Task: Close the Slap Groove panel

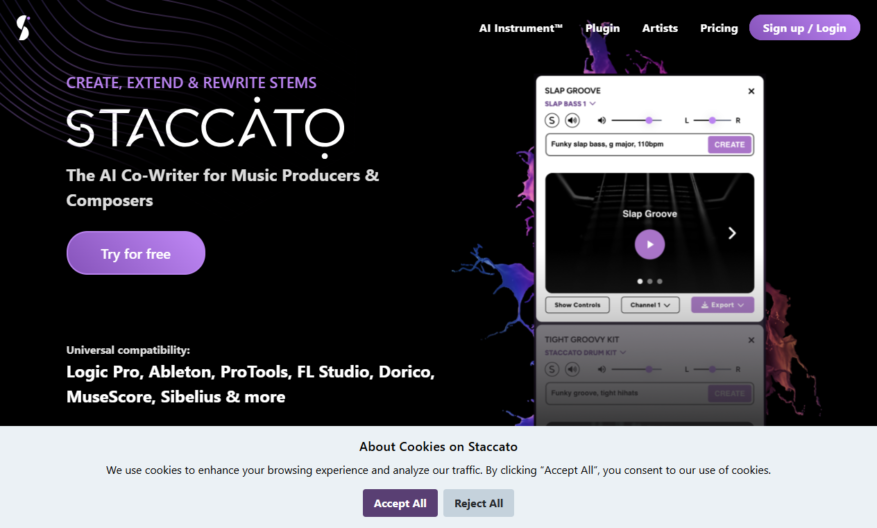Action: point(751,91)
